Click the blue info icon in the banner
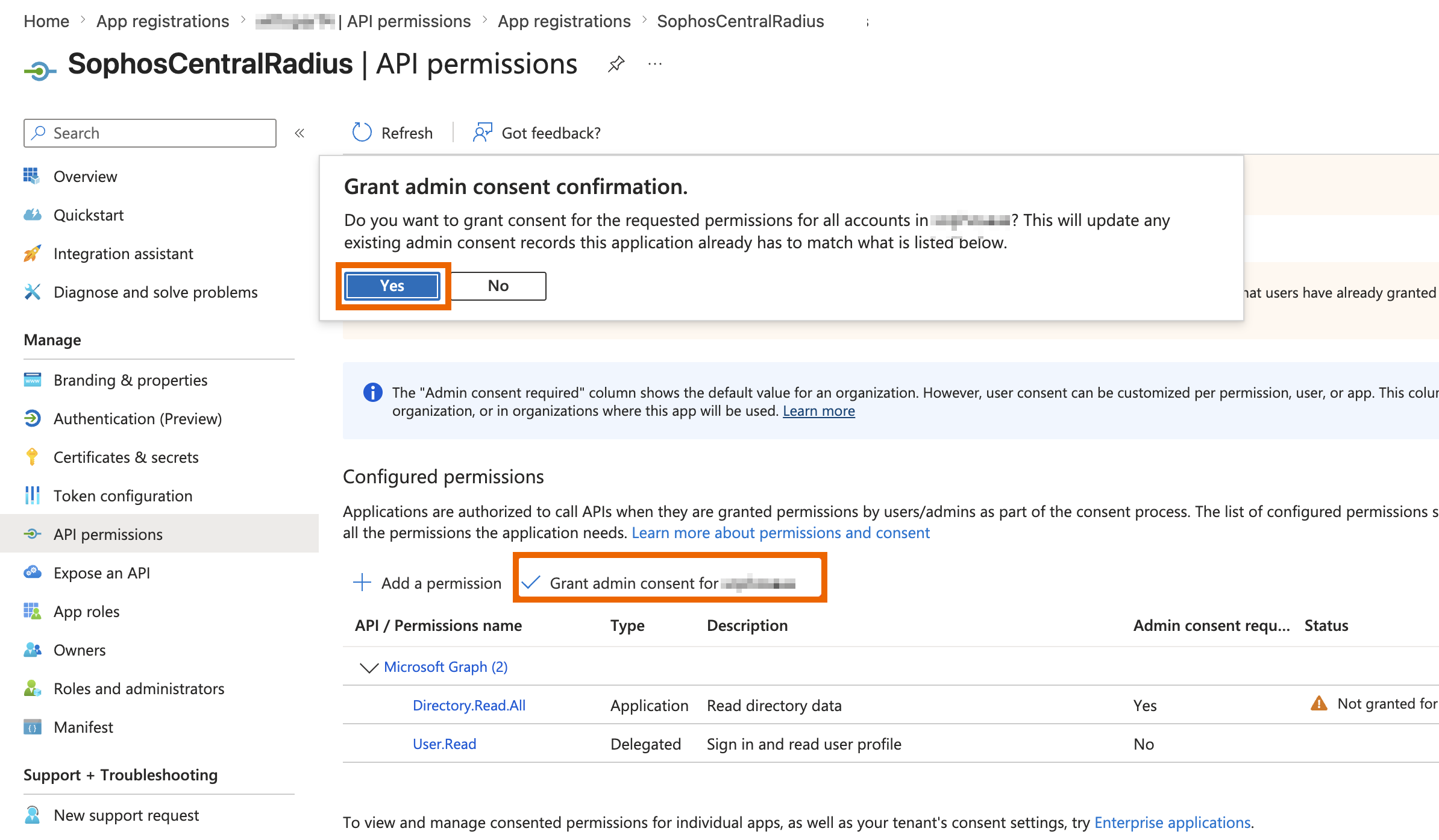1439x840 pixels. (372, 393)
